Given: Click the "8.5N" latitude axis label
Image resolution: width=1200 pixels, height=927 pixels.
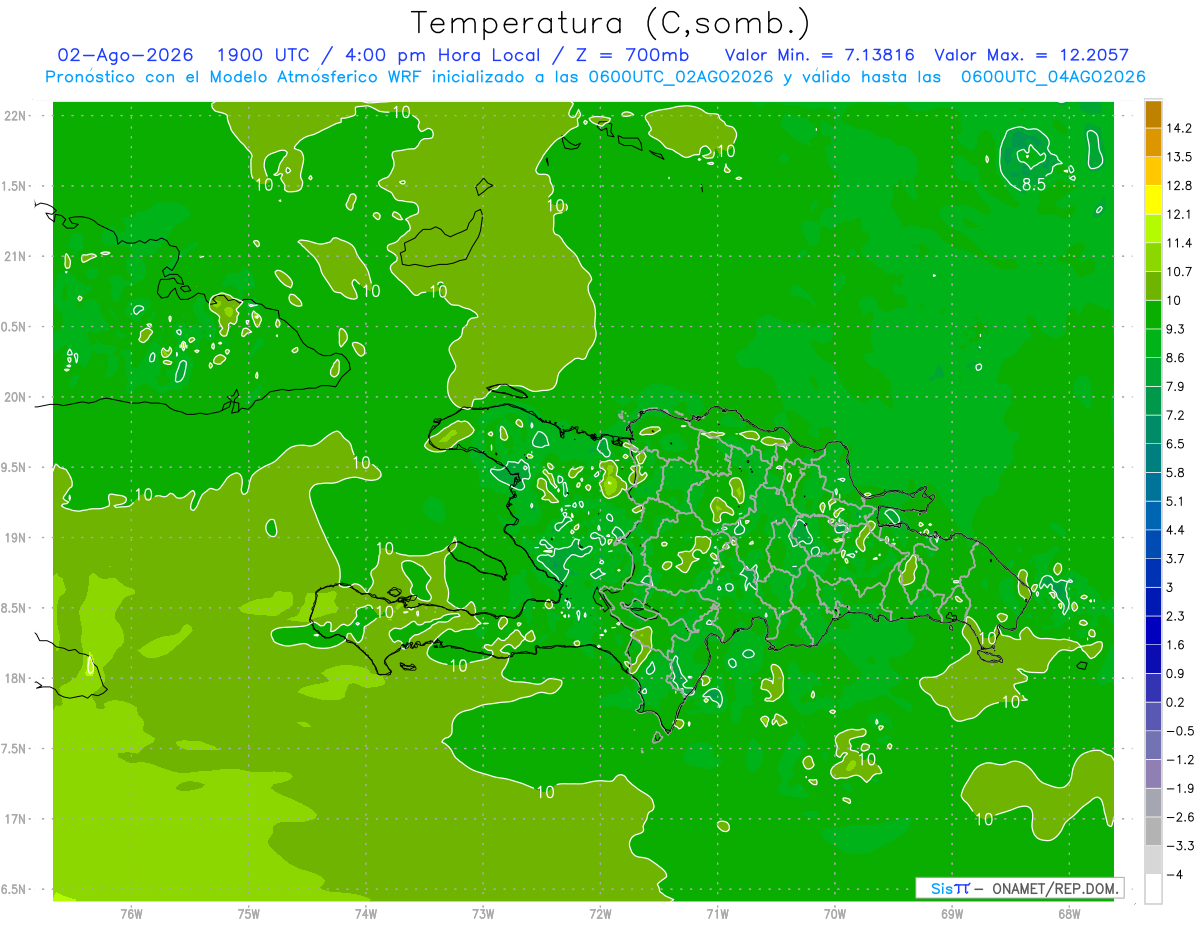Looking at the screenshot, I should pos(15,608).
